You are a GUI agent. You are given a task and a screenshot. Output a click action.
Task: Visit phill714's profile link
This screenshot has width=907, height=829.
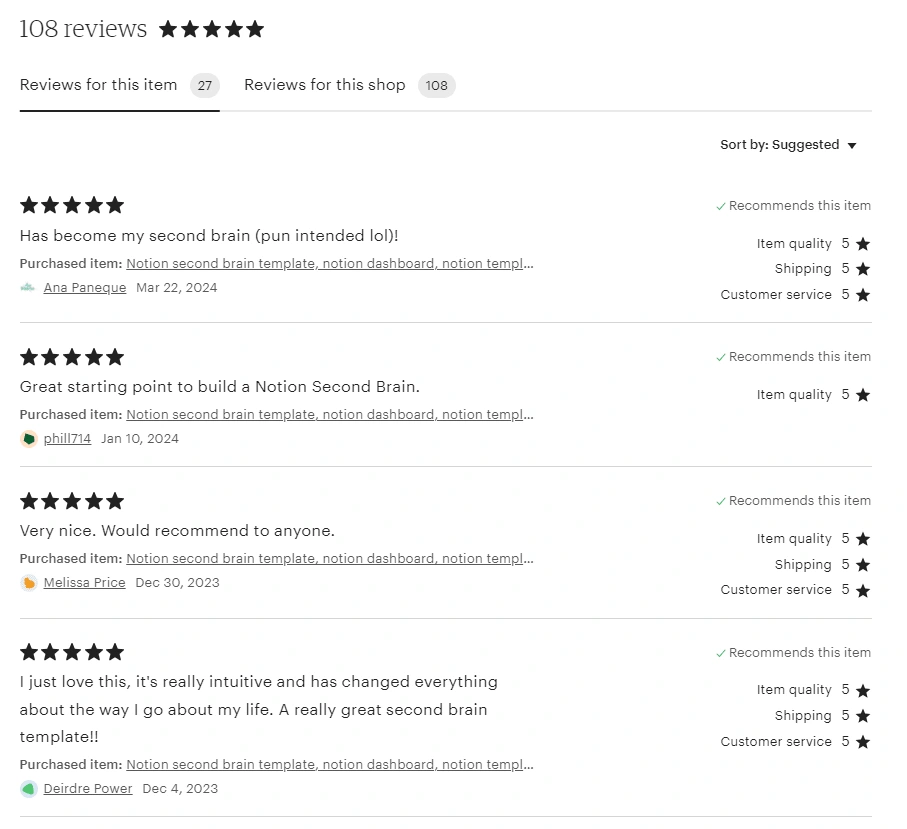pos(67,439)
